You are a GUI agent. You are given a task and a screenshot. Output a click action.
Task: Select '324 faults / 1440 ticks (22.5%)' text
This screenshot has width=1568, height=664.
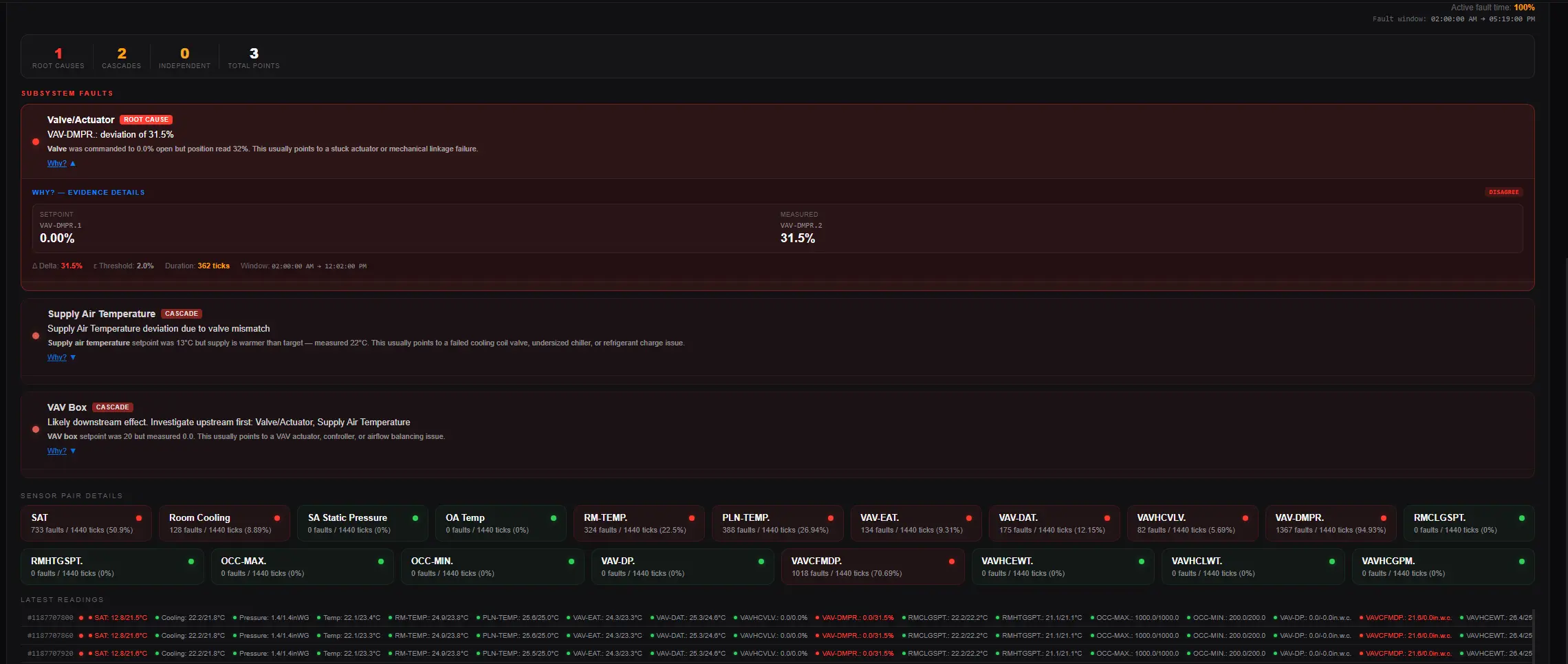point(635,531)
